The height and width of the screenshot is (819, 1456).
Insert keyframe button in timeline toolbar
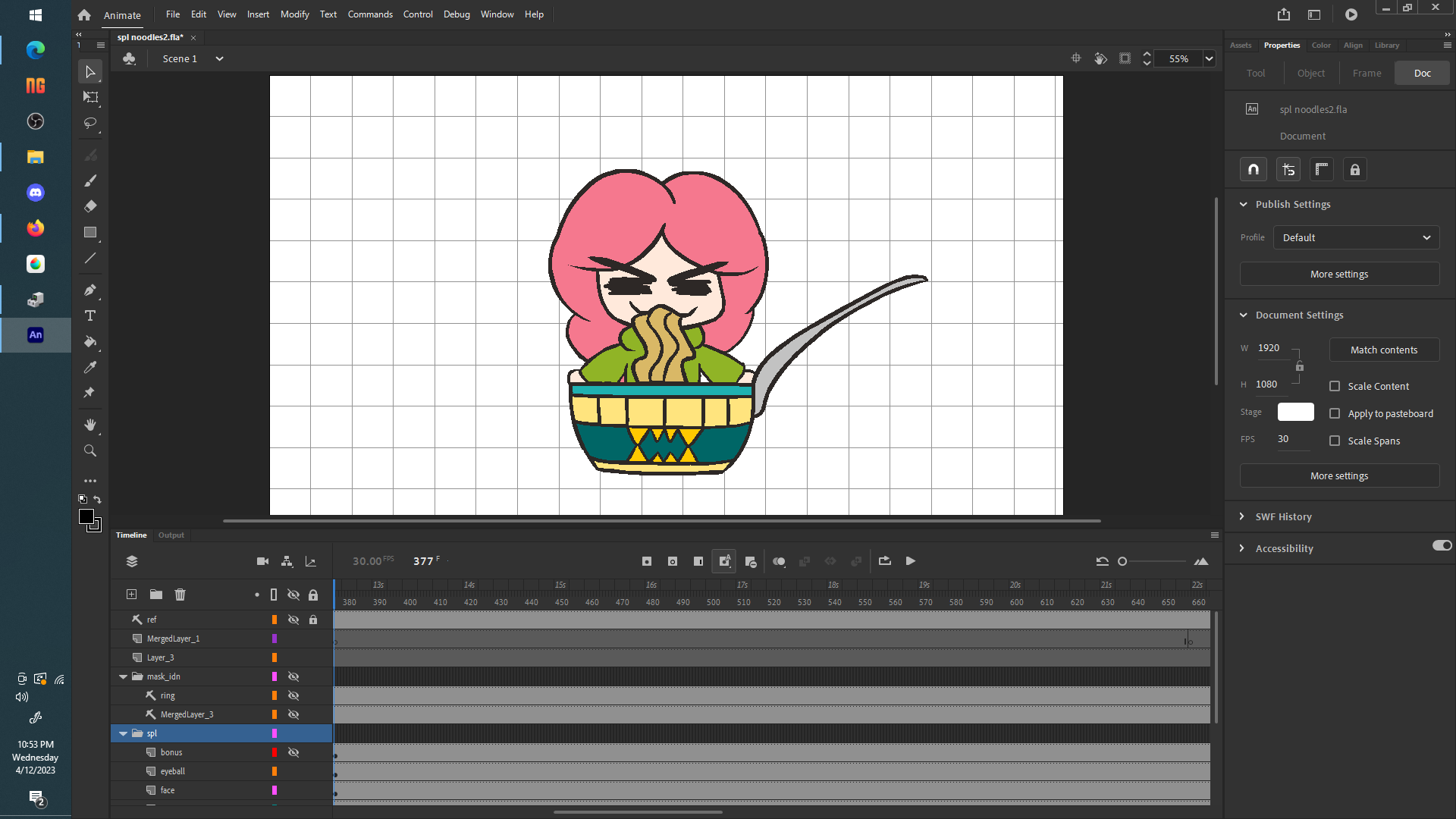(x=647, y=561)
